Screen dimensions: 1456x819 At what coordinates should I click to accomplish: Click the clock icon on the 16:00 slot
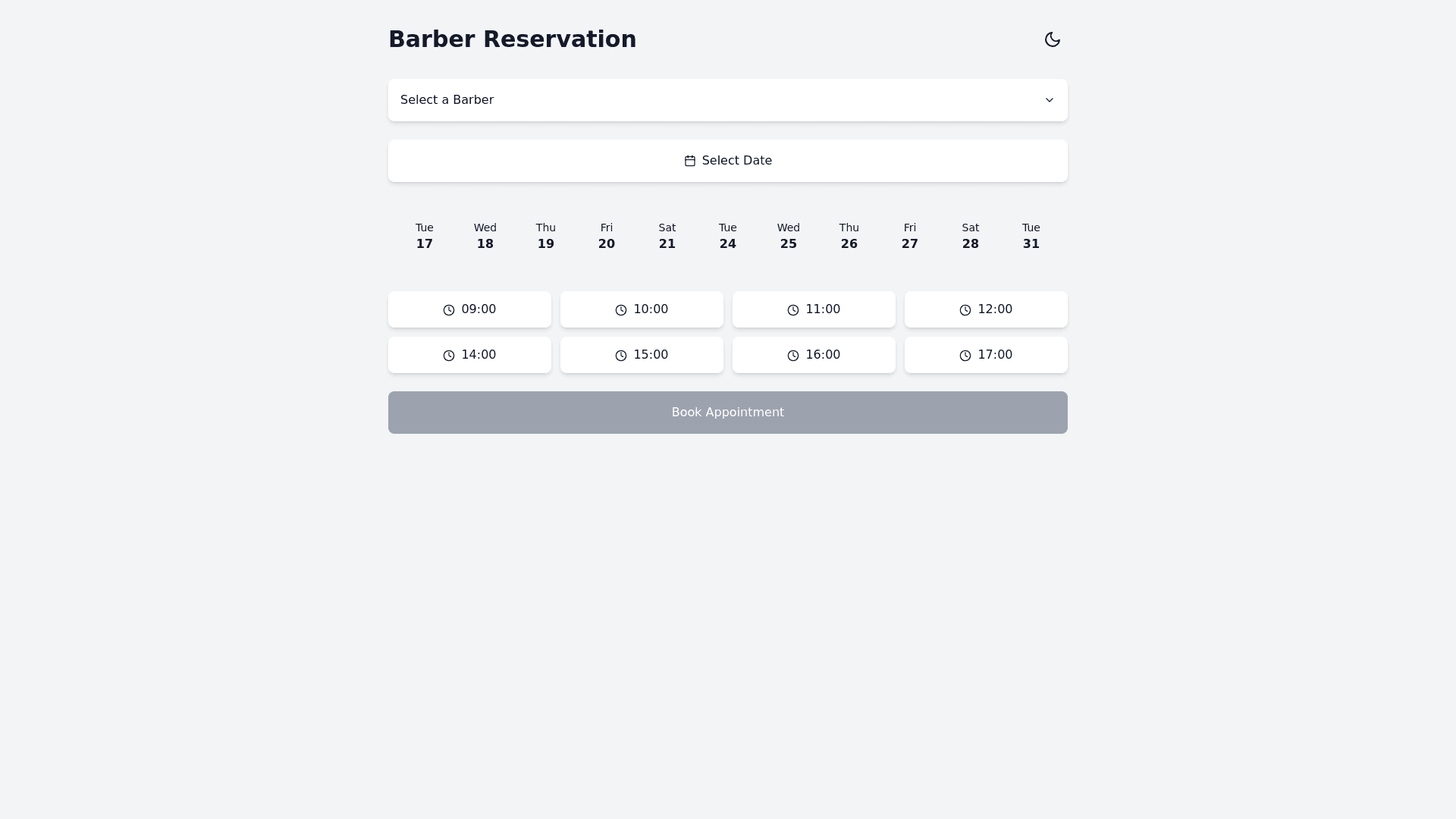pyautogui.click(x=793, y=356)
